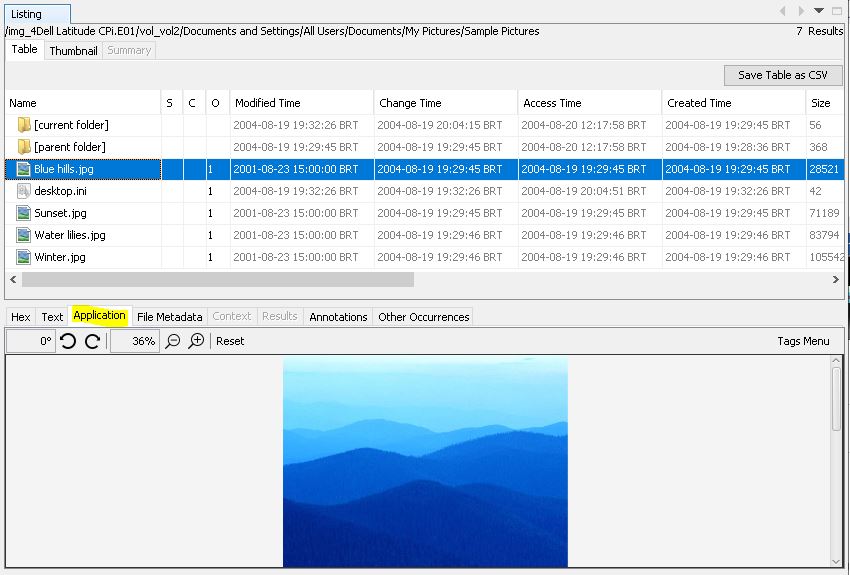Maximize the Listing window panel

pos(837,11)
